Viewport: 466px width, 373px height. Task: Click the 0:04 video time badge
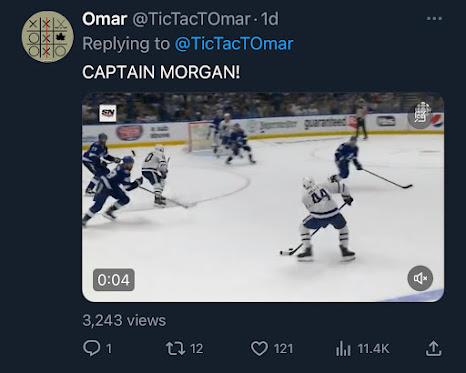114,280
